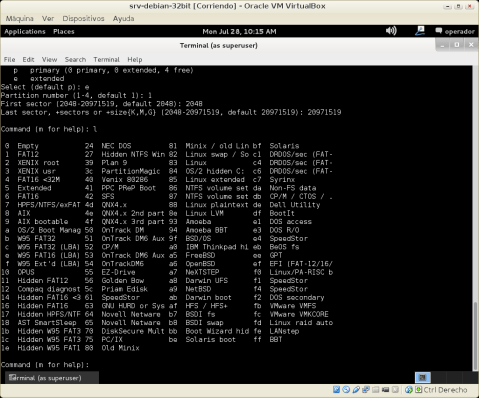Image resolution: width=479 pixels, height=398 pixels.
Task: Open the VirtualBox Ver menu
Action: 48,18
